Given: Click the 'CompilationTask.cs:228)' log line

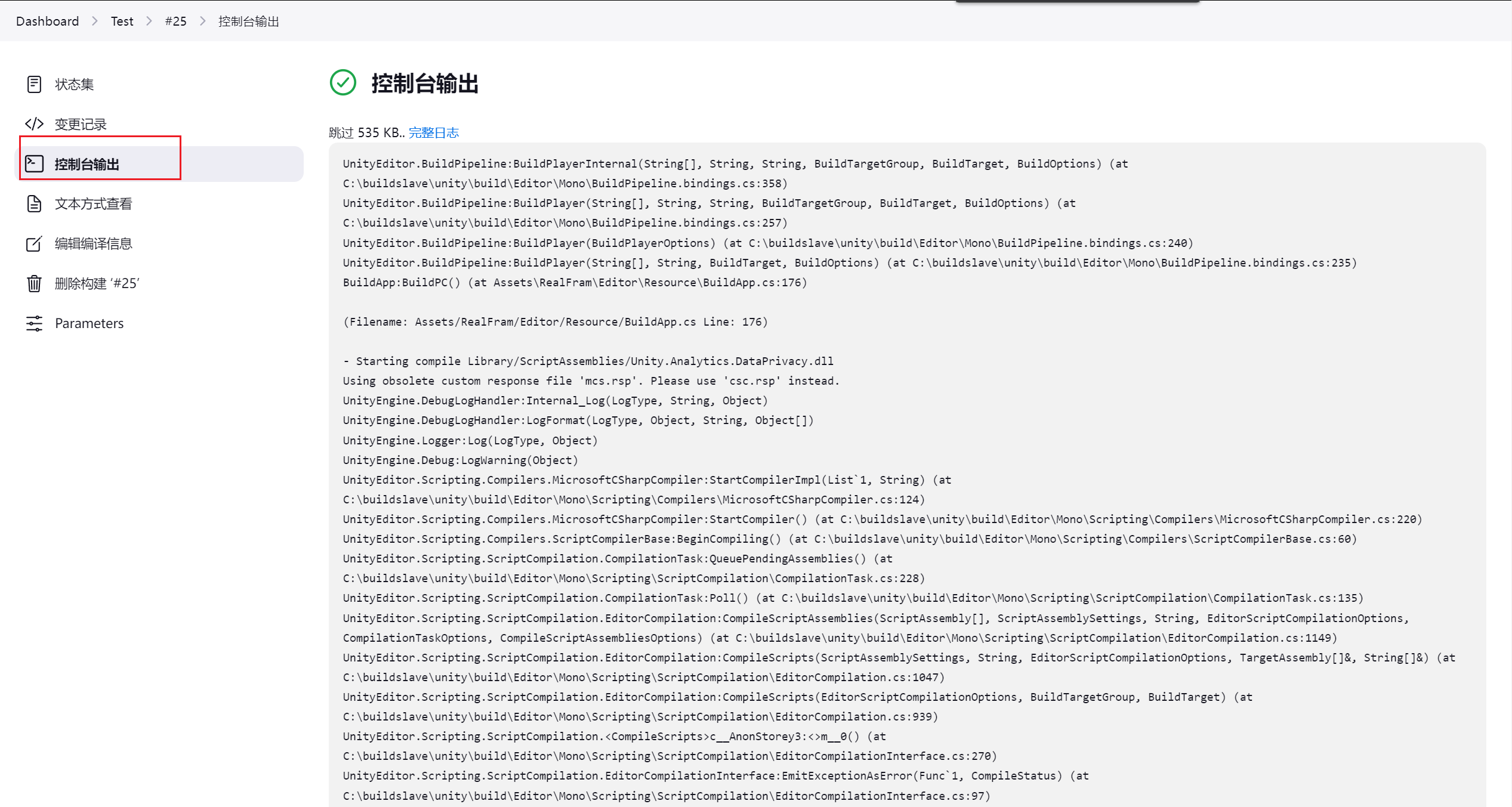Looking at the screenshot, I should [x=634, y=578].
